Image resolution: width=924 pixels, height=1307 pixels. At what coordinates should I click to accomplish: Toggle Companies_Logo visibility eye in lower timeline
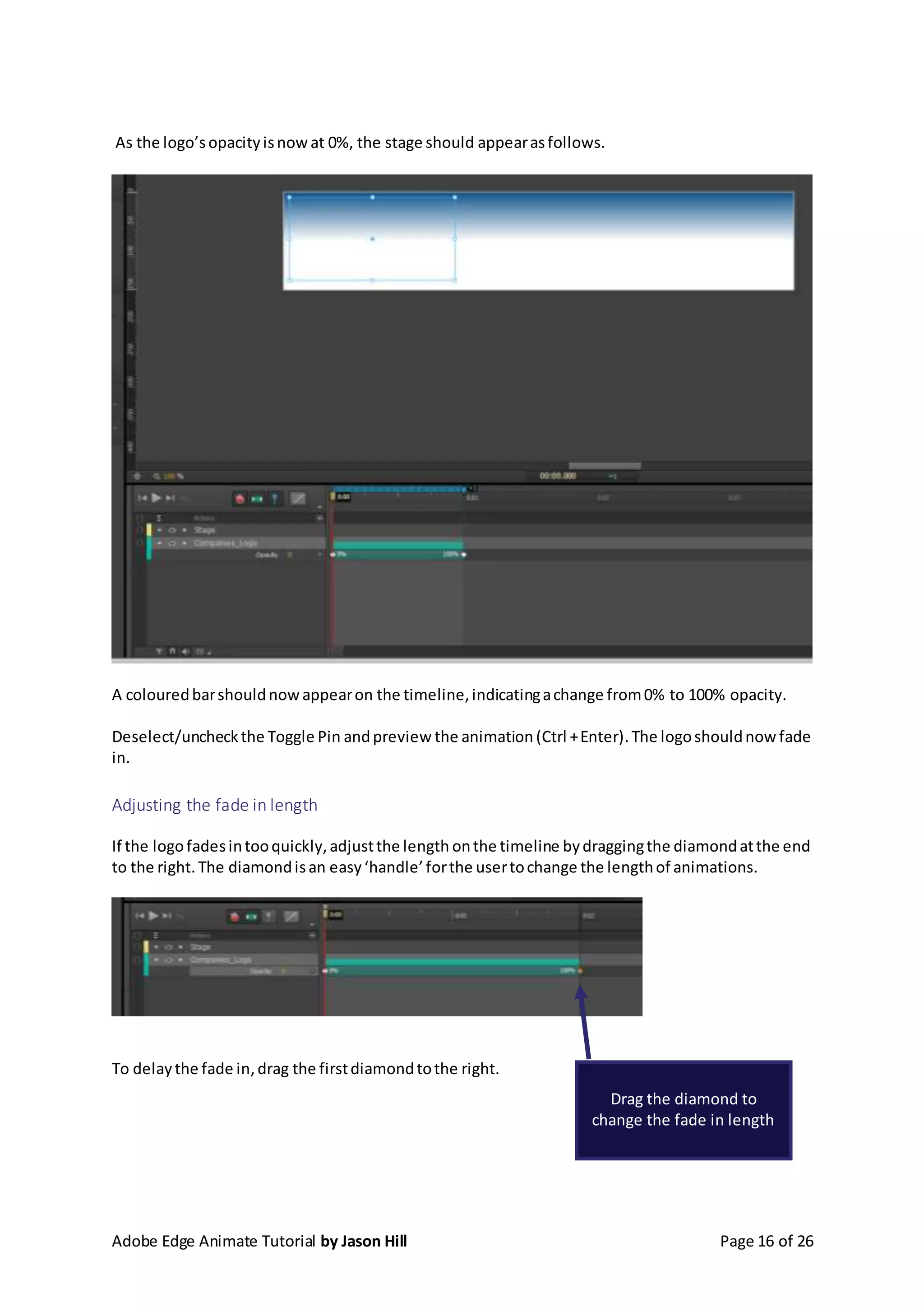point(168,960)
